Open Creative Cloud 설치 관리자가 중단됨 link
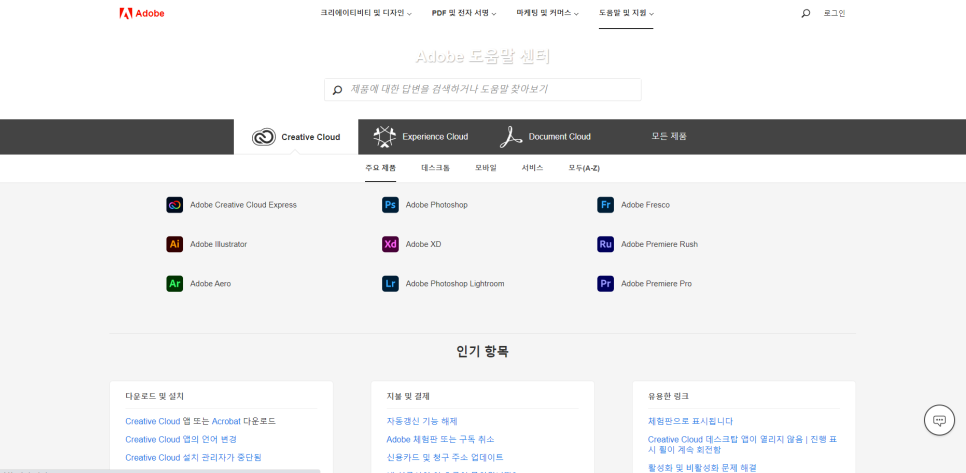This screenshot has width=966, height=473. (x=193, y=458)
